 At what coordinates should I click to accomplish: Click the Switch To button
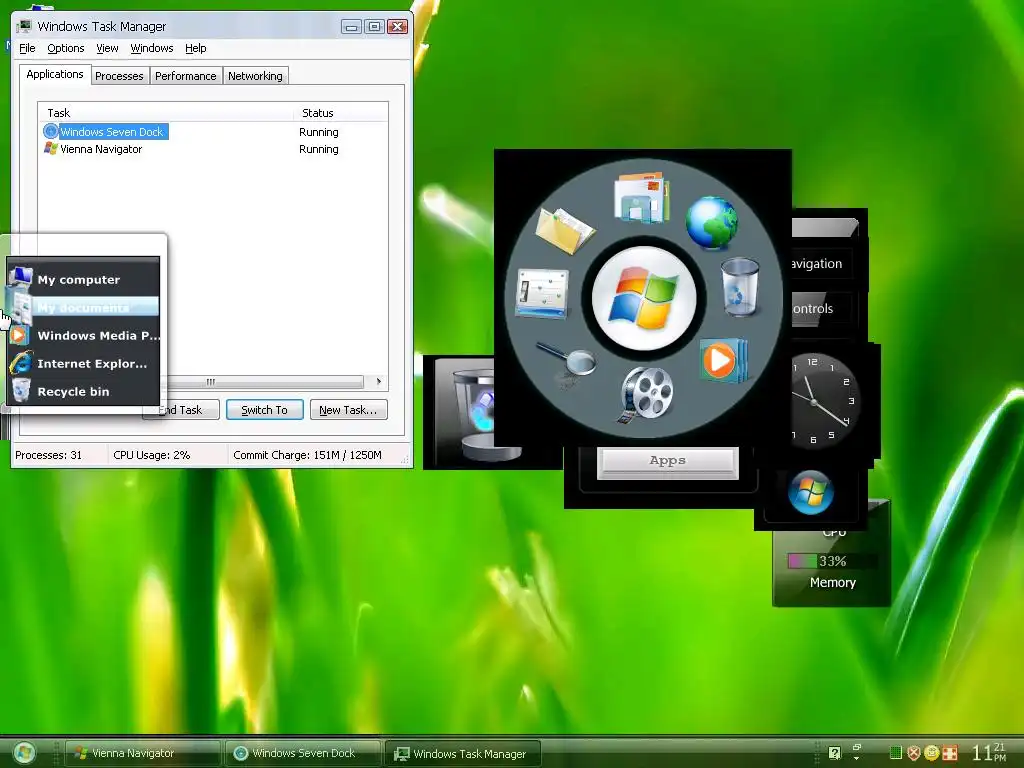coord(264,410)
